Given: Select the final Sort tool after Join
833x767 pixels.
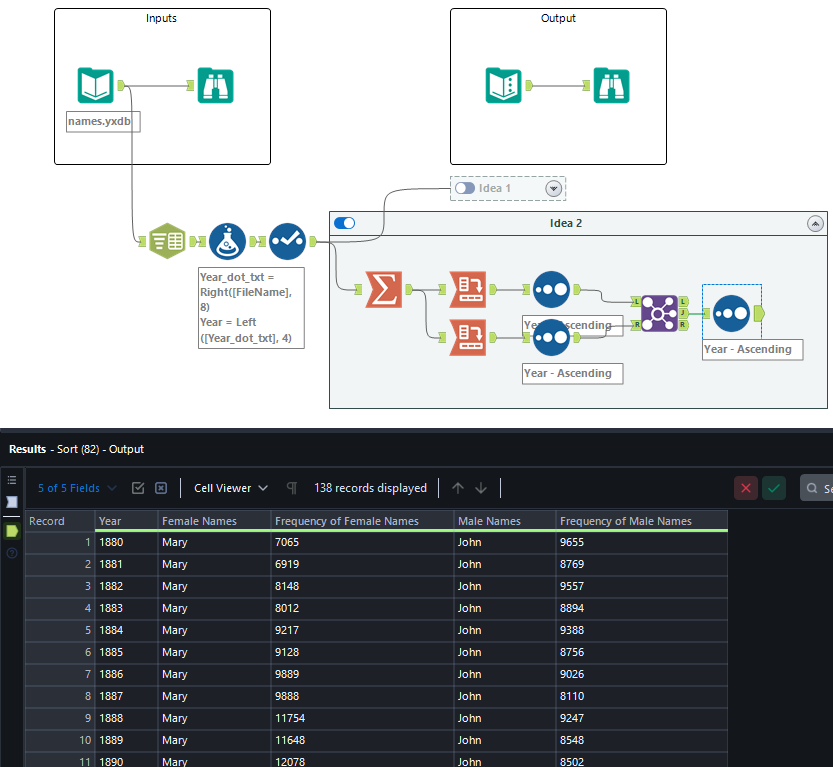Looking at the screenshot, I should (x=732, y=313).
